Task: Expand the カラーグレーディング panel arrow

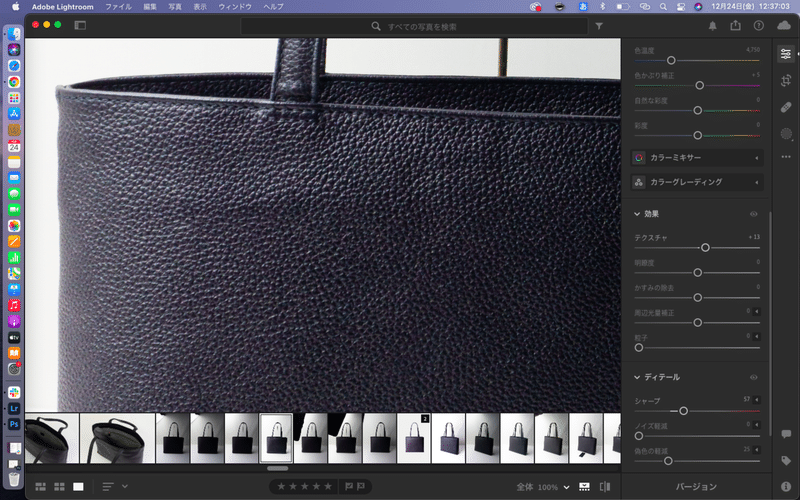Action: tap(757, 183)
